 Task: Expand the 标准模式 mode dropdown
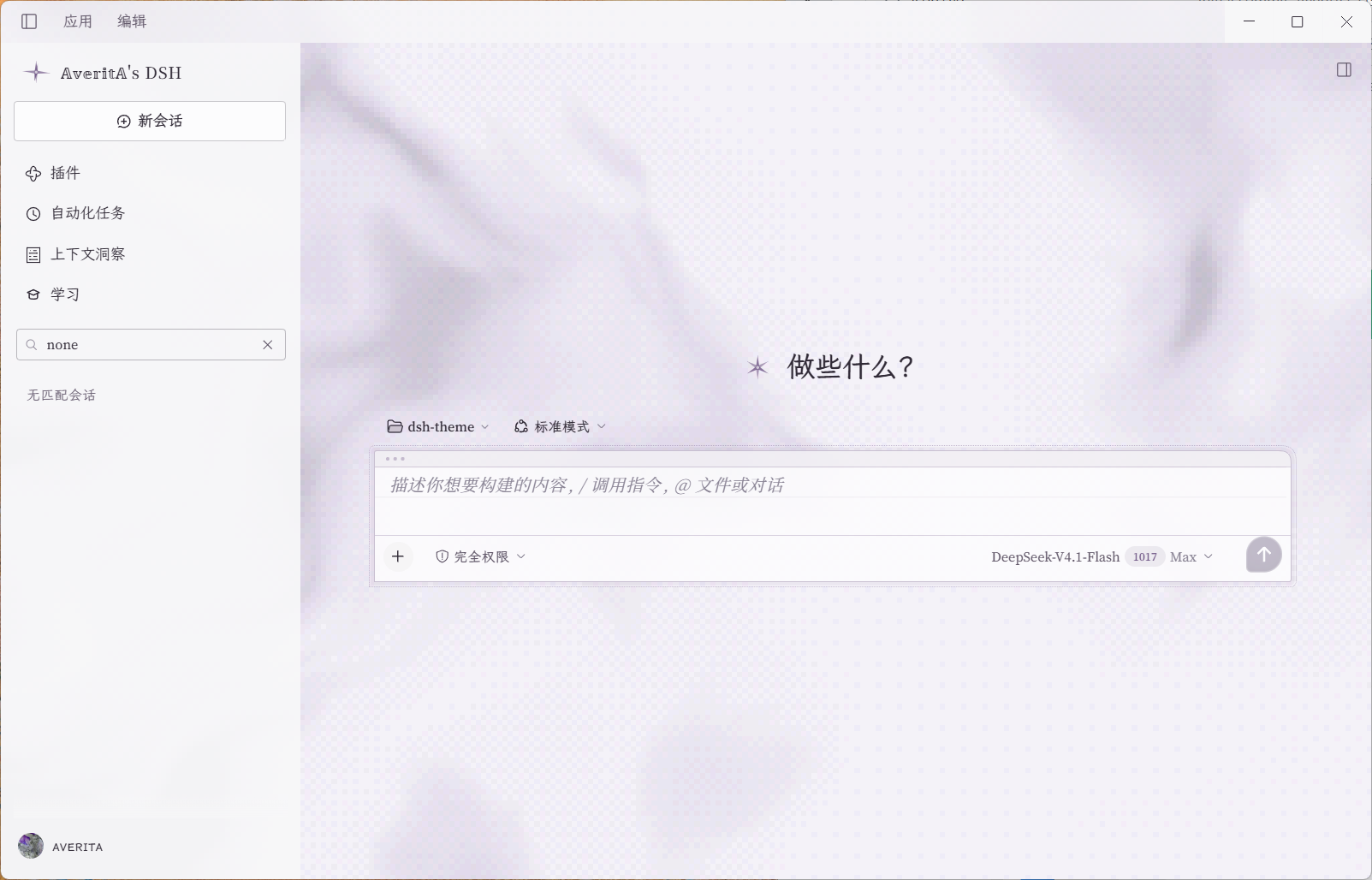pyautogui.click(x=560, y=426)
